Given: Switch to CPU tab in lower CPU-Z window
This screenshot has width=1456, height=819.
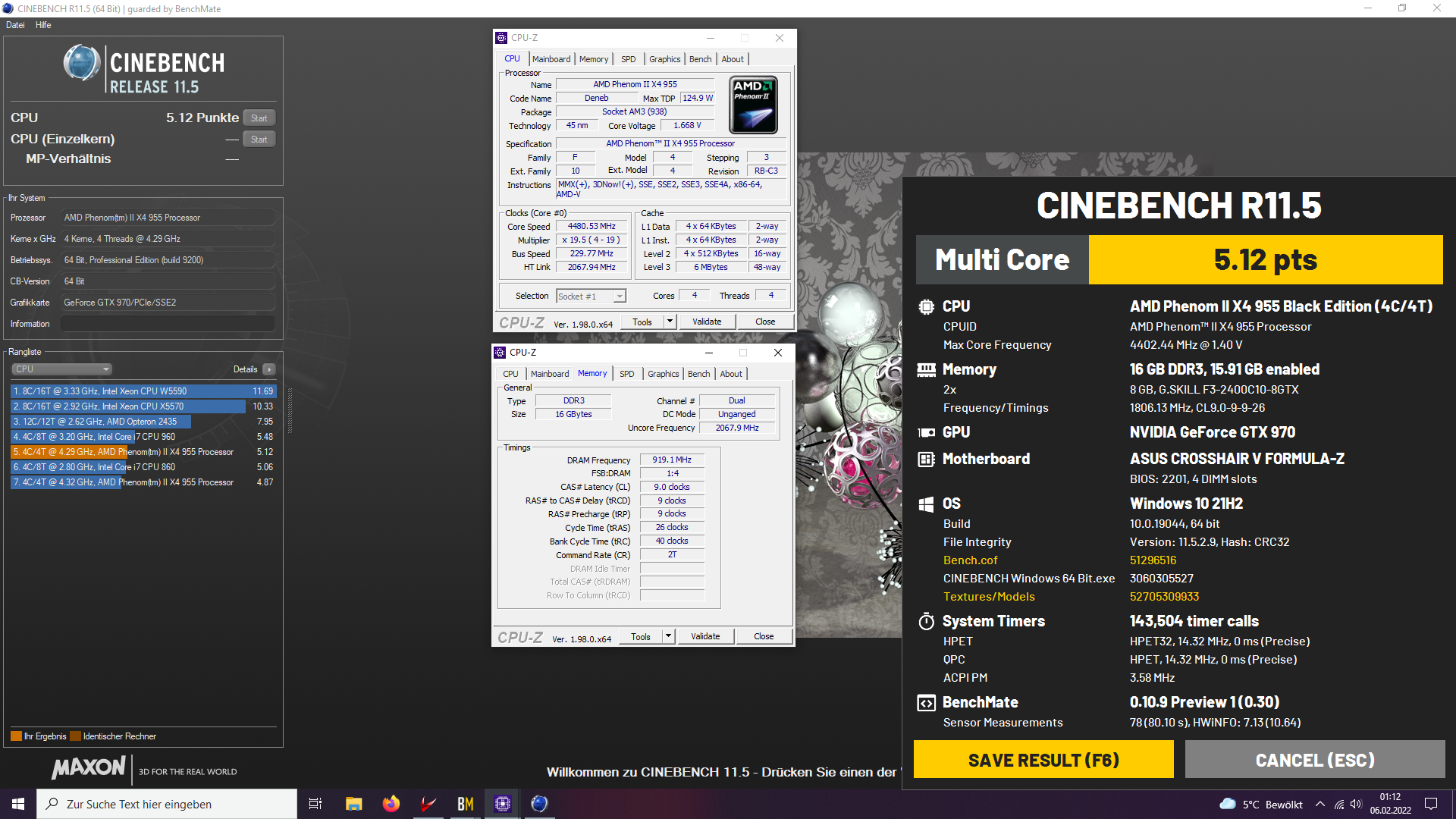Looking at the screenshot, I should click(x=510, y=374).
